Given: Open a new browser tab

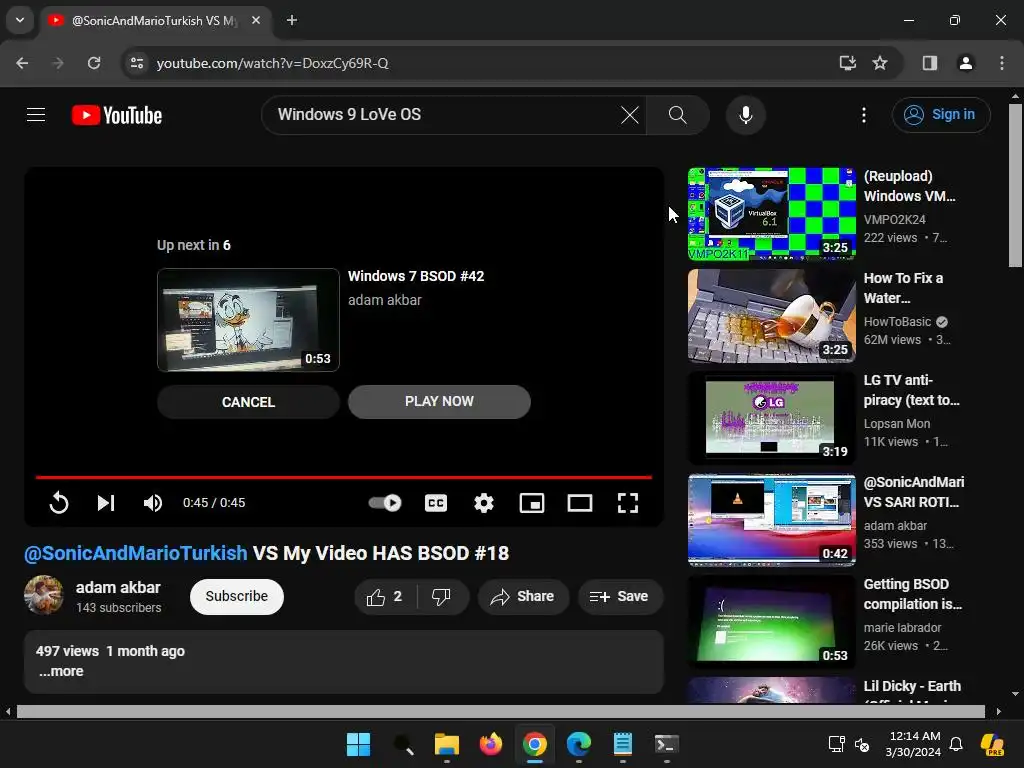Looking at the screenshot, I should [292, 20].
